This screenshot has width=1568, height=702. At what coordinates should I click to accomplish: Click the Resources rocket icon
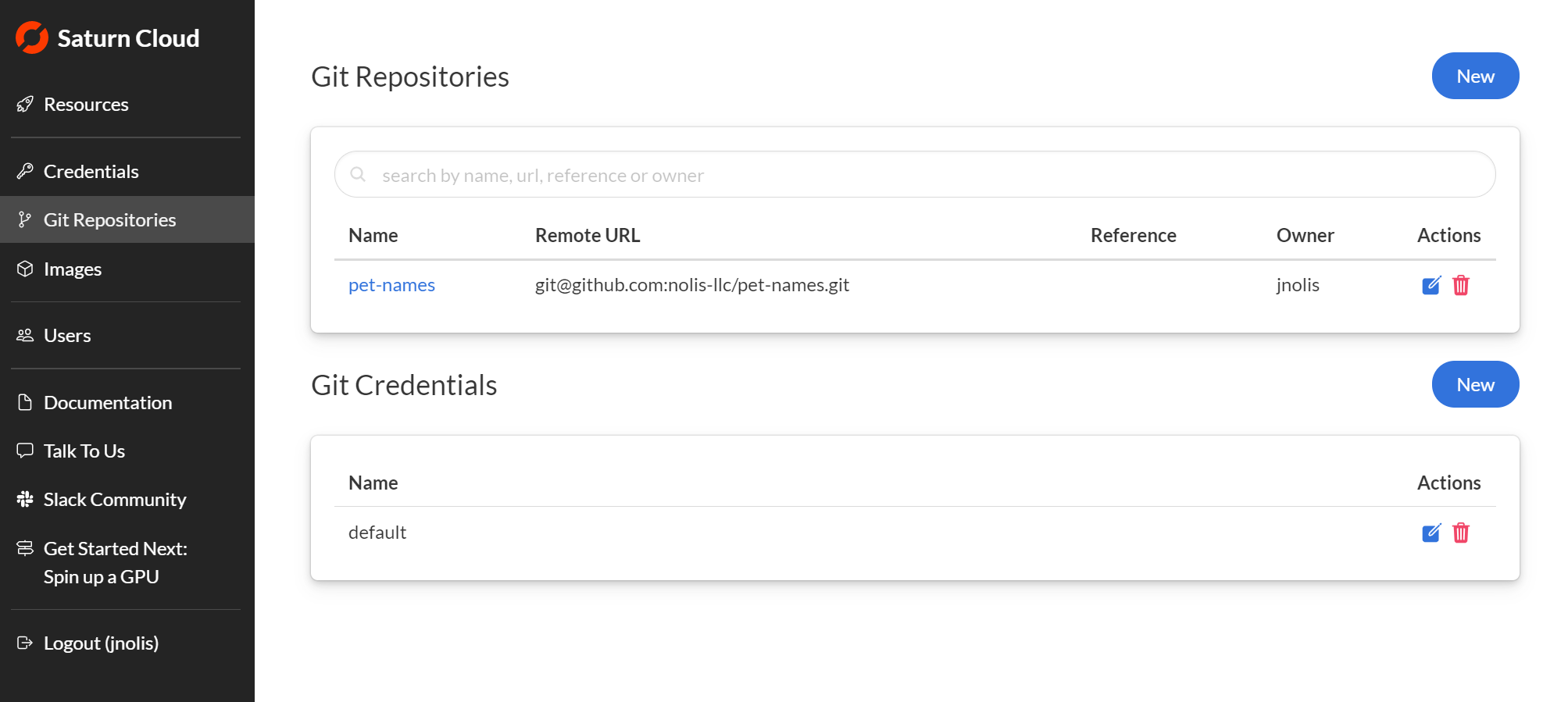[25, 105]
